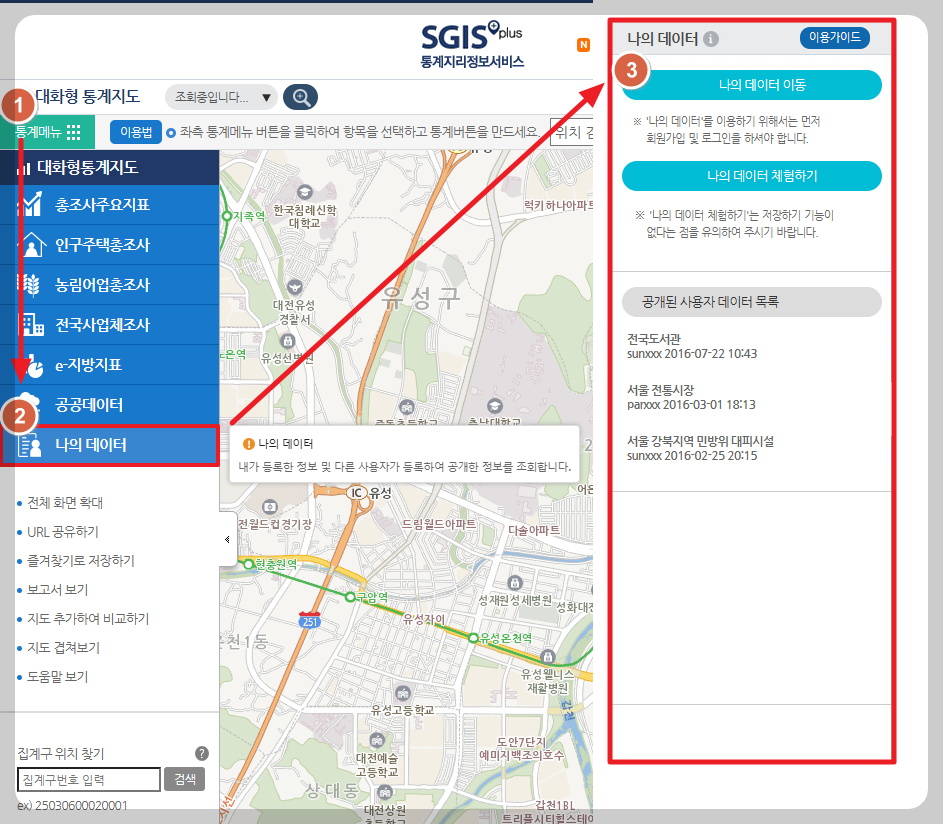Image resolution: width=943 pixels, height=824 pixels.
Task: Click the 대화형통계지도 panel header
Action: 109,167
